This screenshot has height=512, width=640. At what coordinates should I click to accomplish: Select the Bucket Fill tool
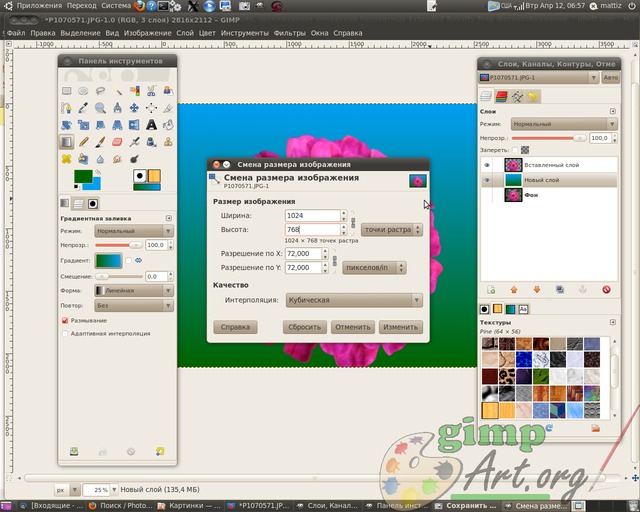[x=168, y=125]
